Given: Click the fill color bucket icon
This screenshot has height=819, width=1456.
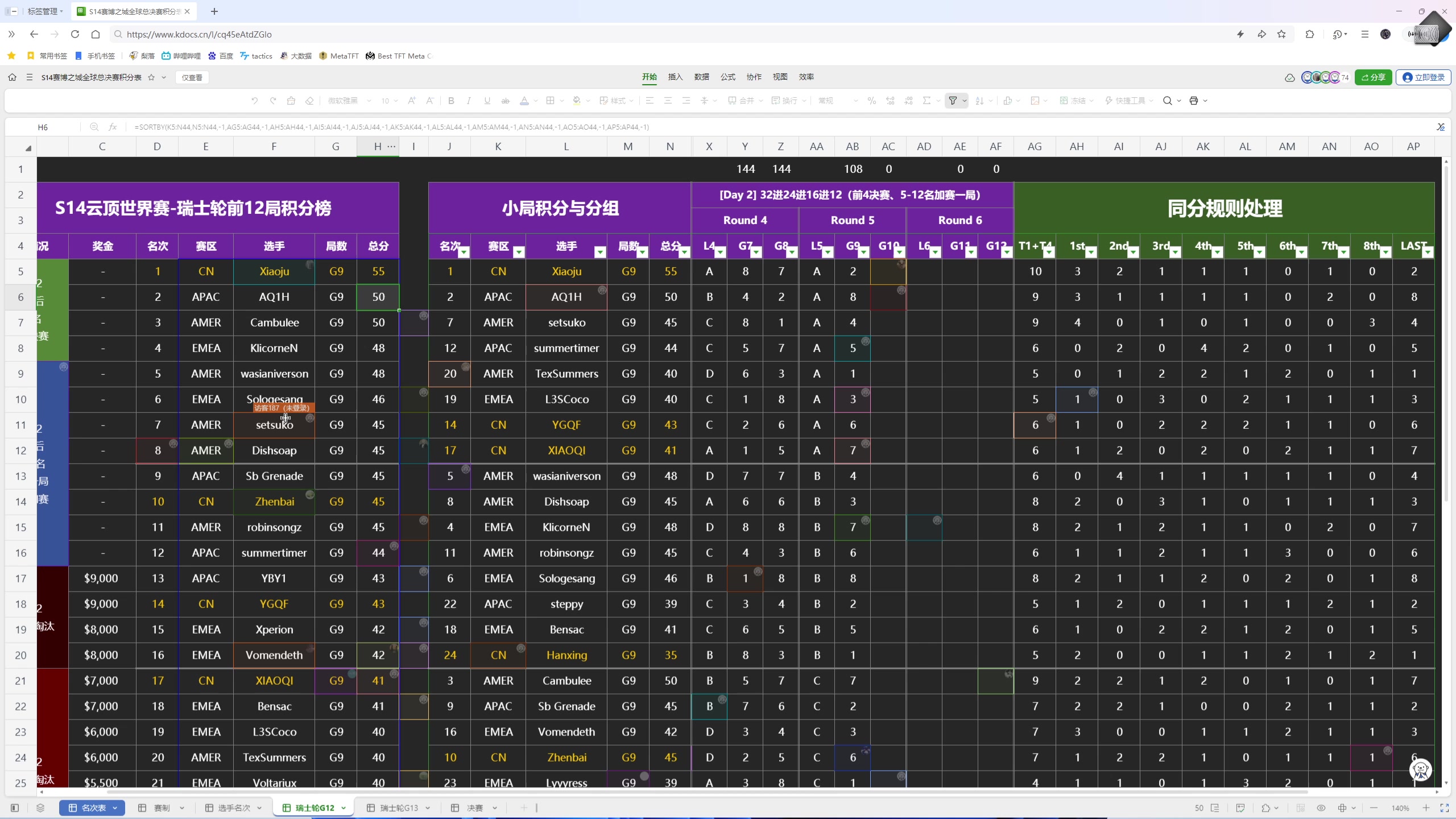Looking at the screenshot, I should click(577, 101).
